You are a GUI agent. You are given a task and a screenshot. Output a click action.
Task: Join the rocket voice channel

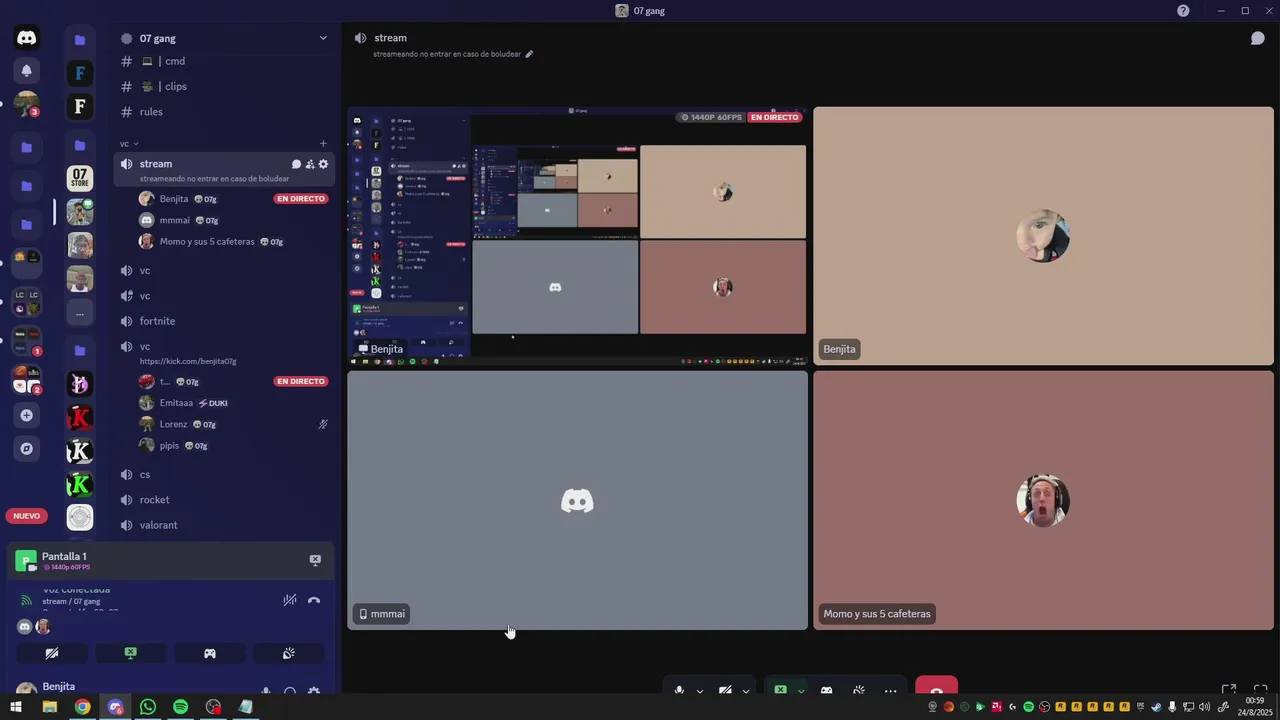[x=225, y=500]
